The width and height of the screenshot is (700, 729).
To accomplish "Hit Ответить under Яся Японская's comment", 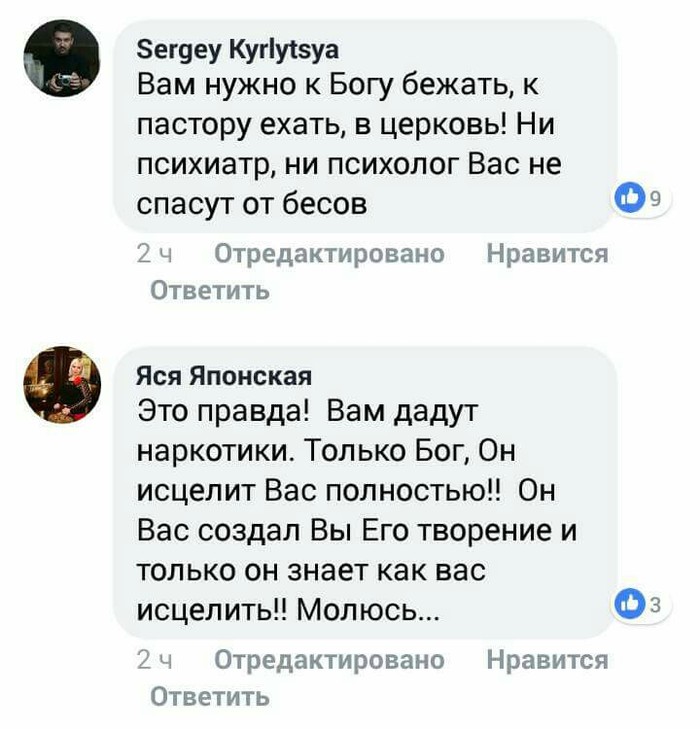I will tap(209, 696).
